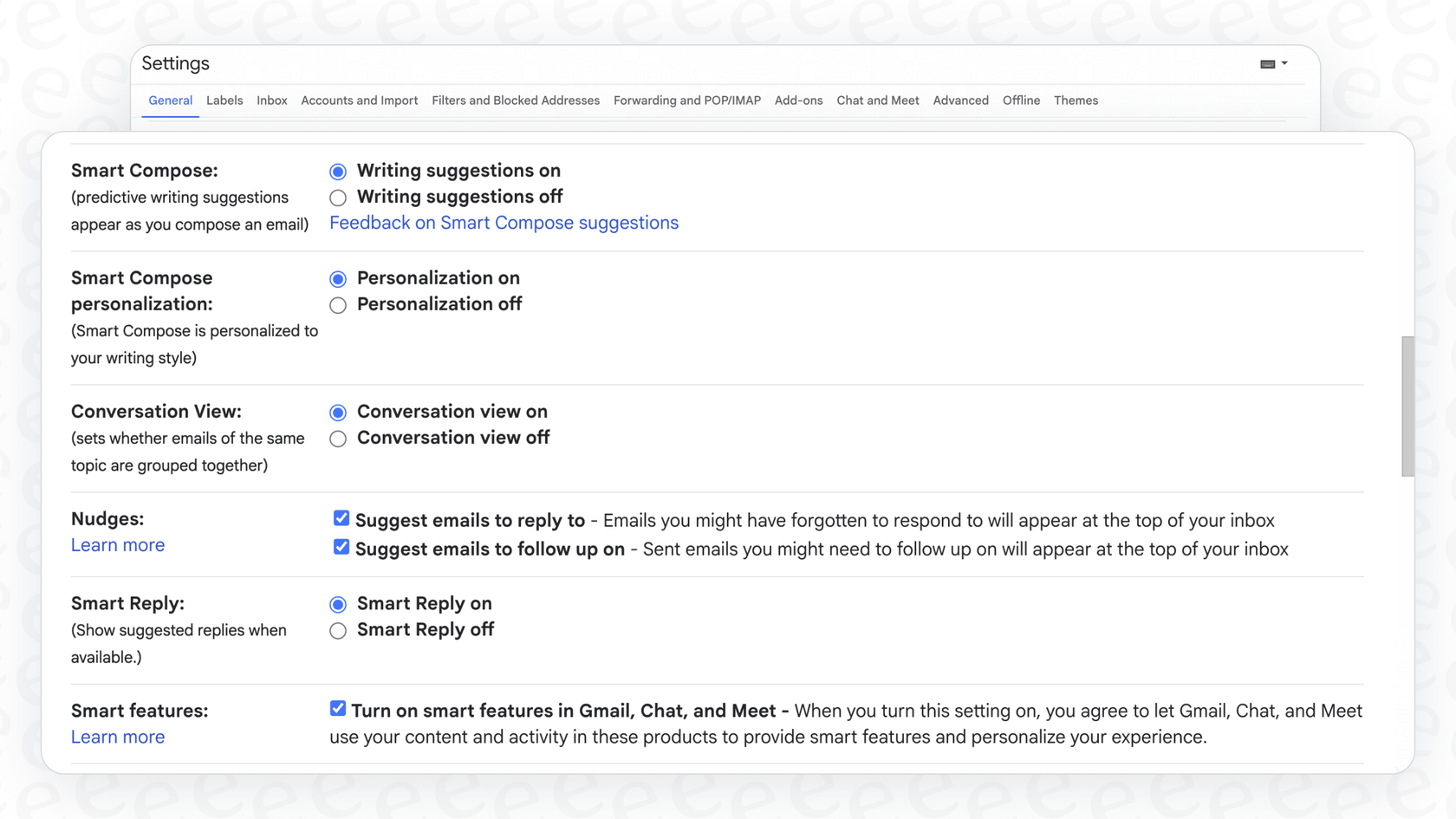Open Learn more for Smart features
This screenshot has width=1456, height=819.
coord(118,737)
